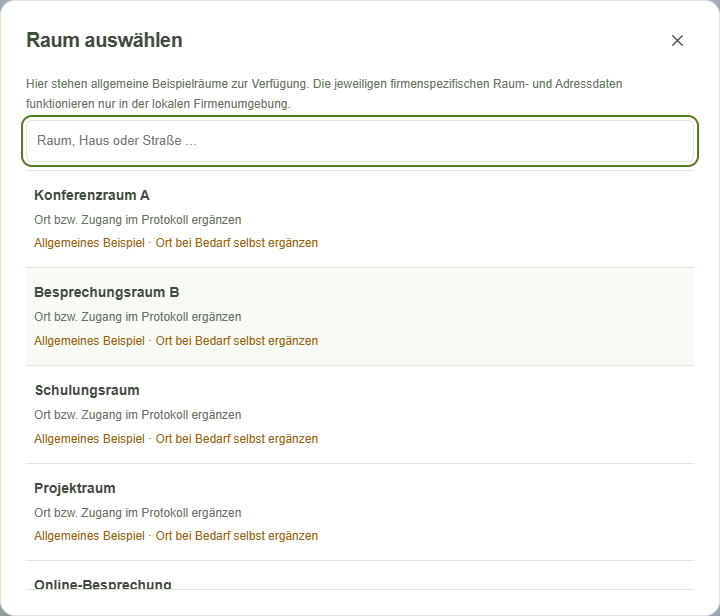Viewport: 720px width, 616px height.
Task: Close the Raum auswählen dialog
Action: tap(677, 40)
